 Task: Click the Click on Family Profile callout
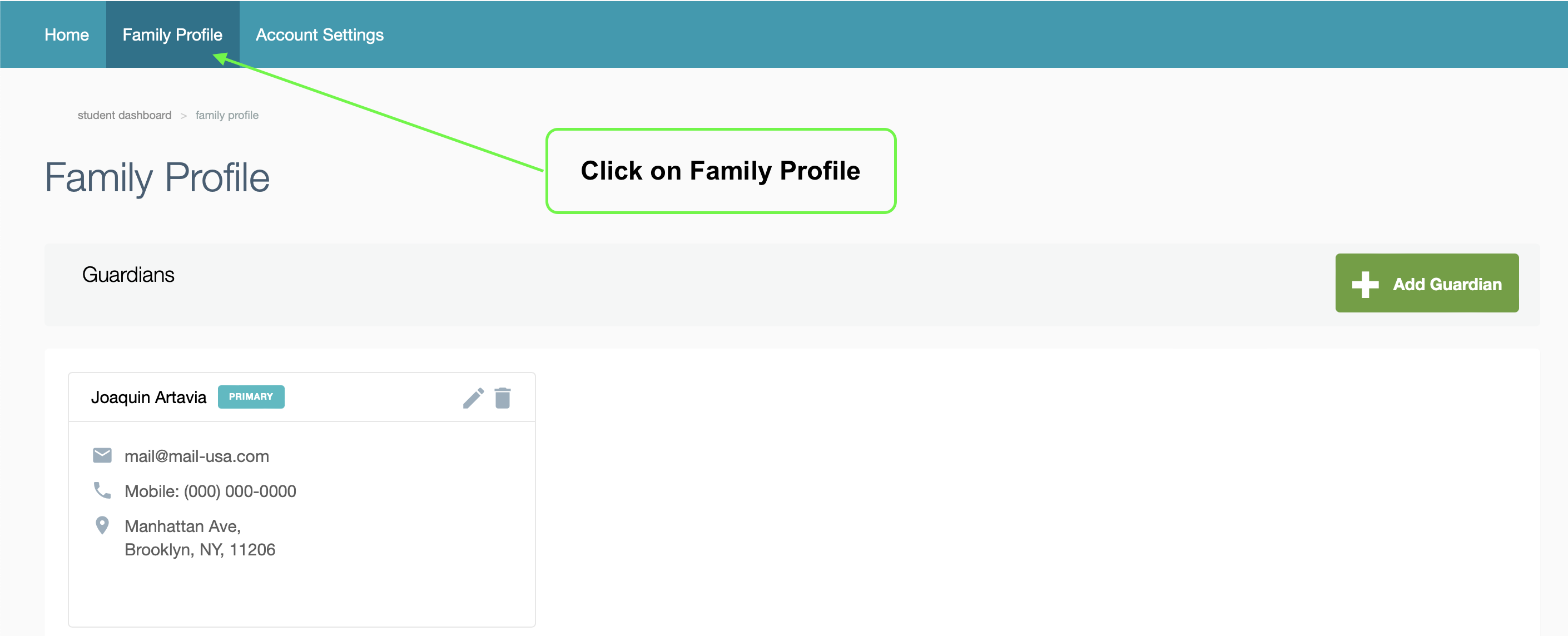721,171
